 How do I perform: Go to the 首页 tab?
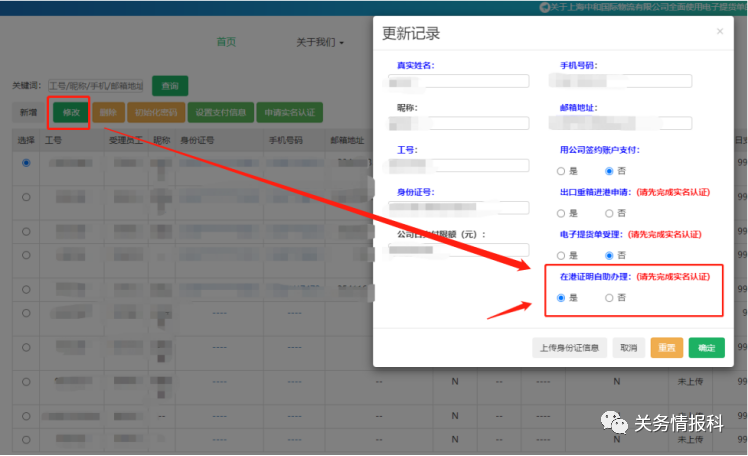(x=227, y=43)
